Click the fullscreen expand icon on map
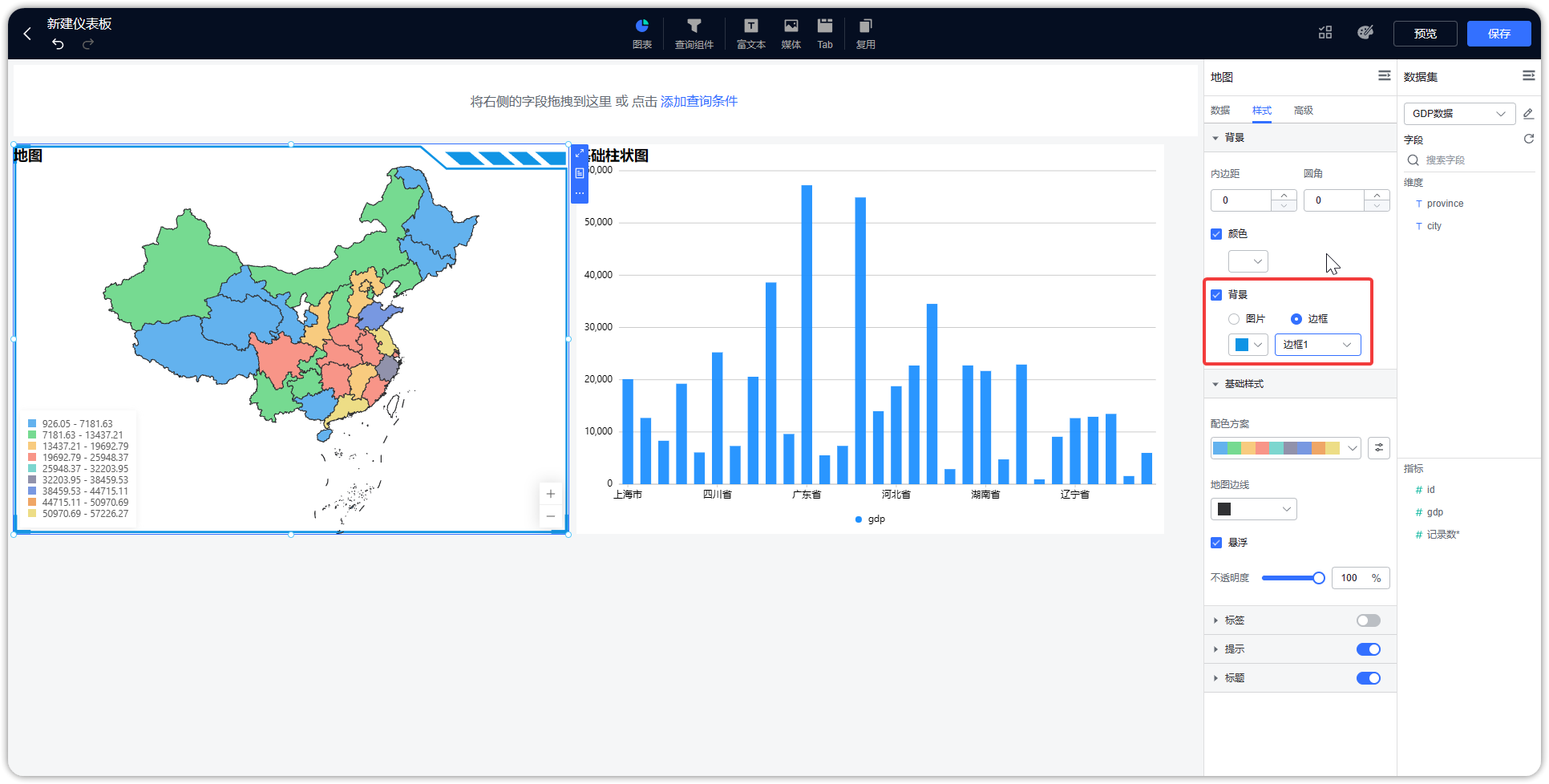1549x784 pixels. click(x=580, y=153)
